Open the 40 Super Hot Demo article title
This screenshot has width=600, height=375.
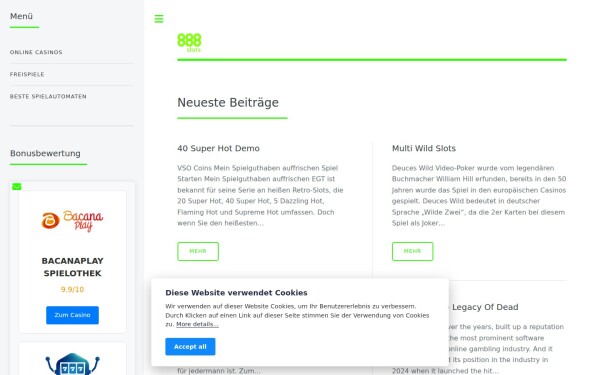218,148
